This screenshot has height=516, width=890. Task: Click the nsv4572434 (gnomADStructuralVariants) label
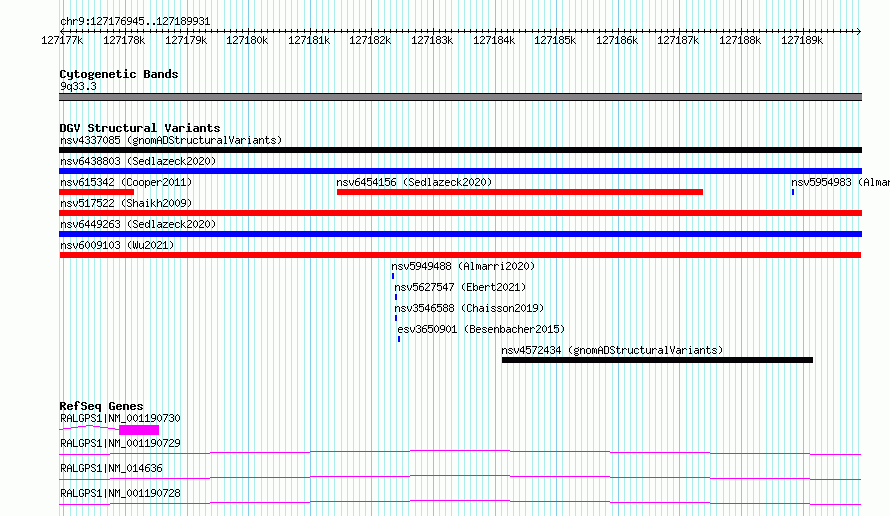612,350
